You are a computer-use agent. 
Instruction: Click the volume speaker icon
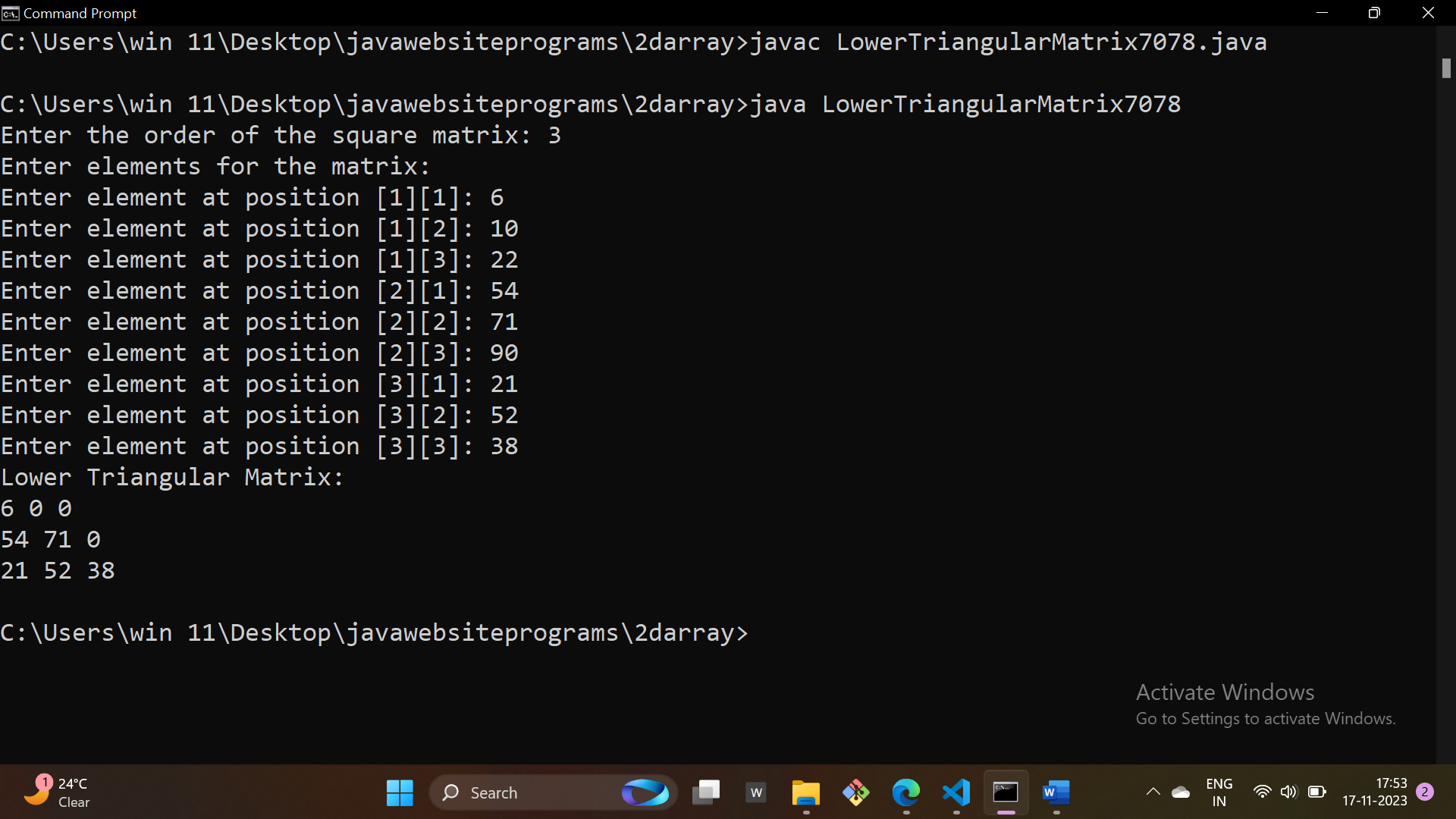pyautogui.click(x=1288, y=792)
